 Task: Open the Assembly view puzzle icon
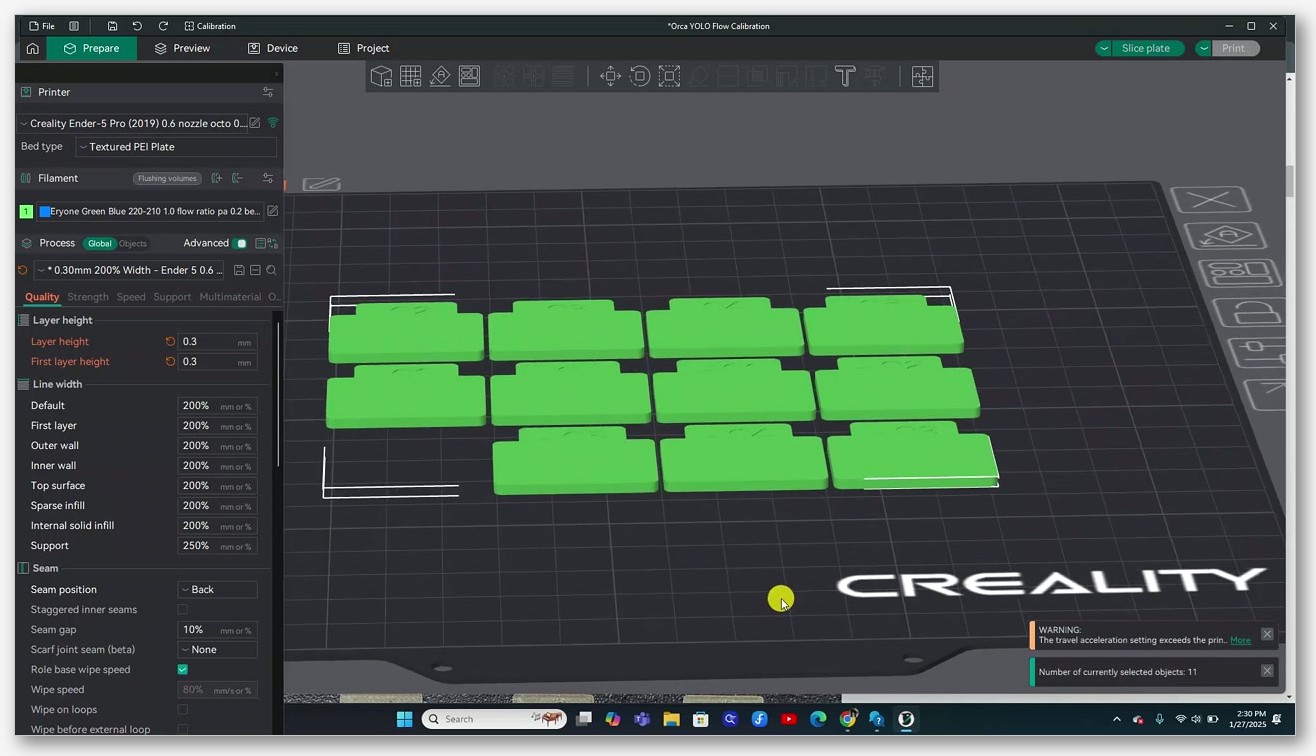click(922, 76)
